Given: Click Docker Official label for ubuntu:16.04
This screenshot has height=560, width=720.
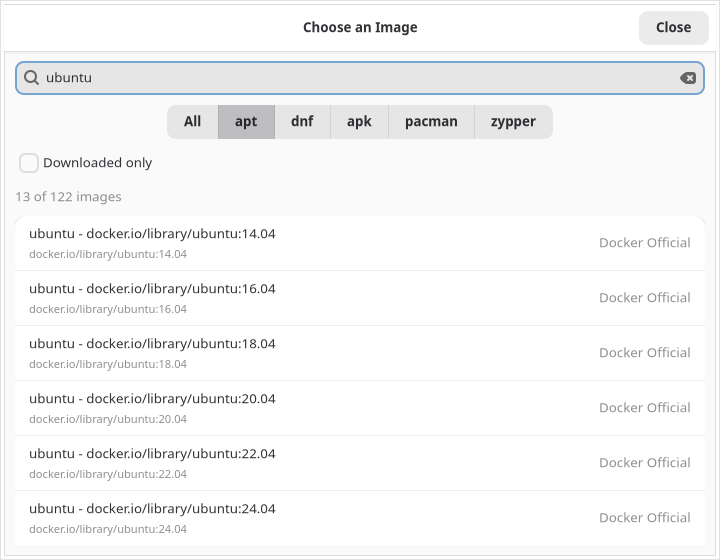Looking at the screenshot, I should pyautogui.click(x=645, y=298).
